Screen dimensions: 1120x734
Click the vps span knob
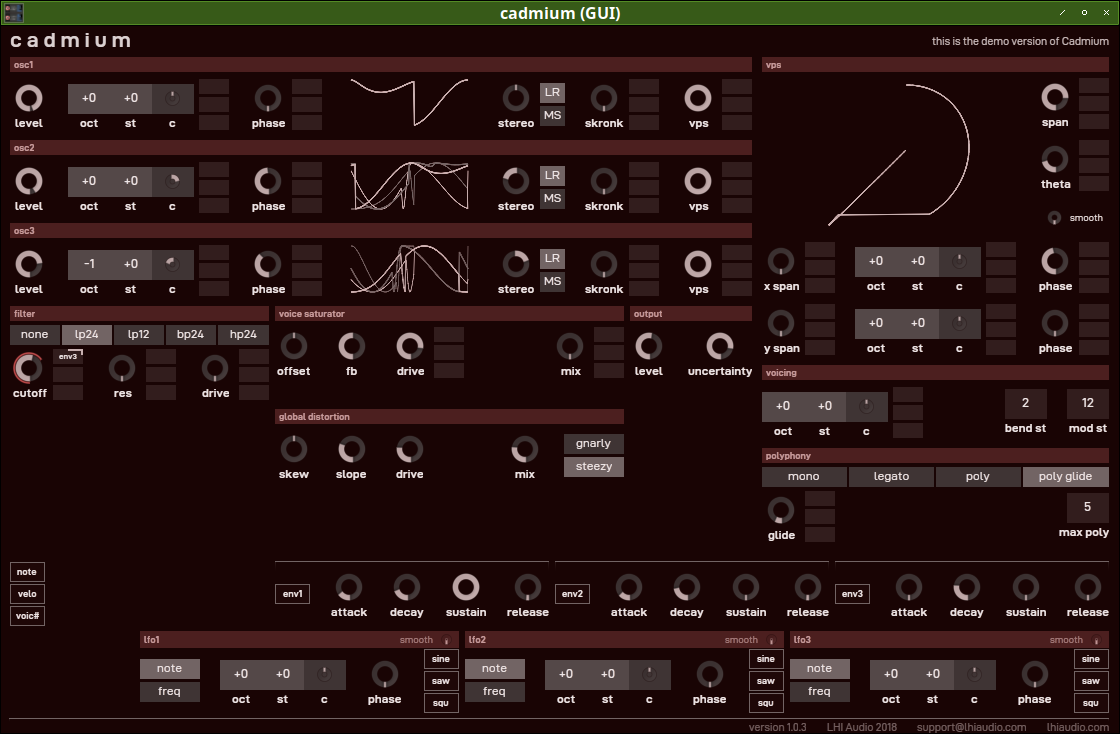[1054, 97]
